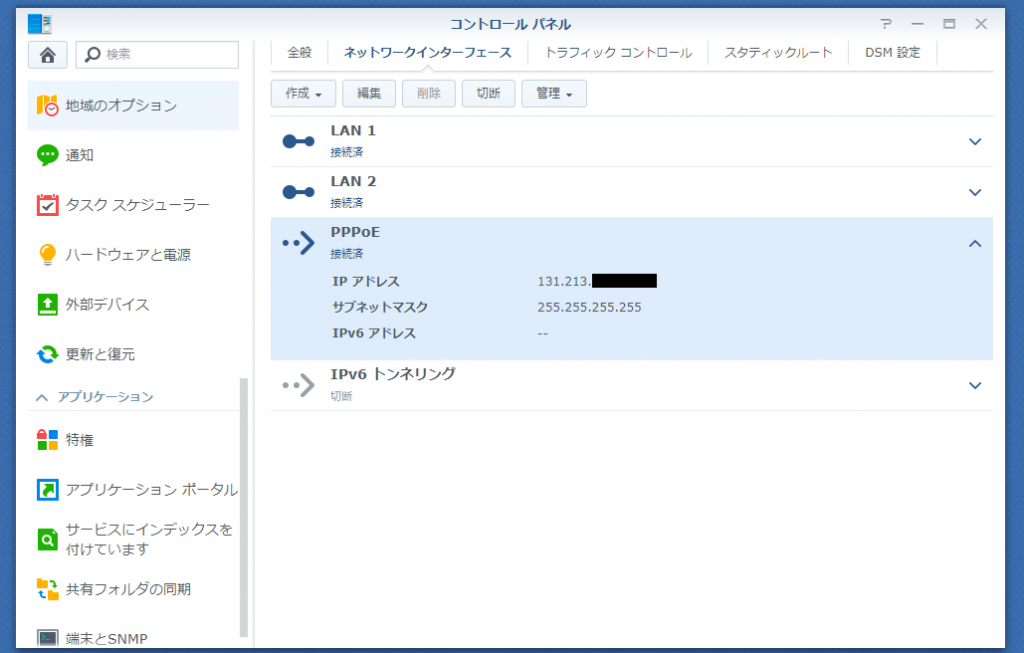1024x653 pixels.
Task: Collapse the PPPoE details chevron
Action: (975, 244)
